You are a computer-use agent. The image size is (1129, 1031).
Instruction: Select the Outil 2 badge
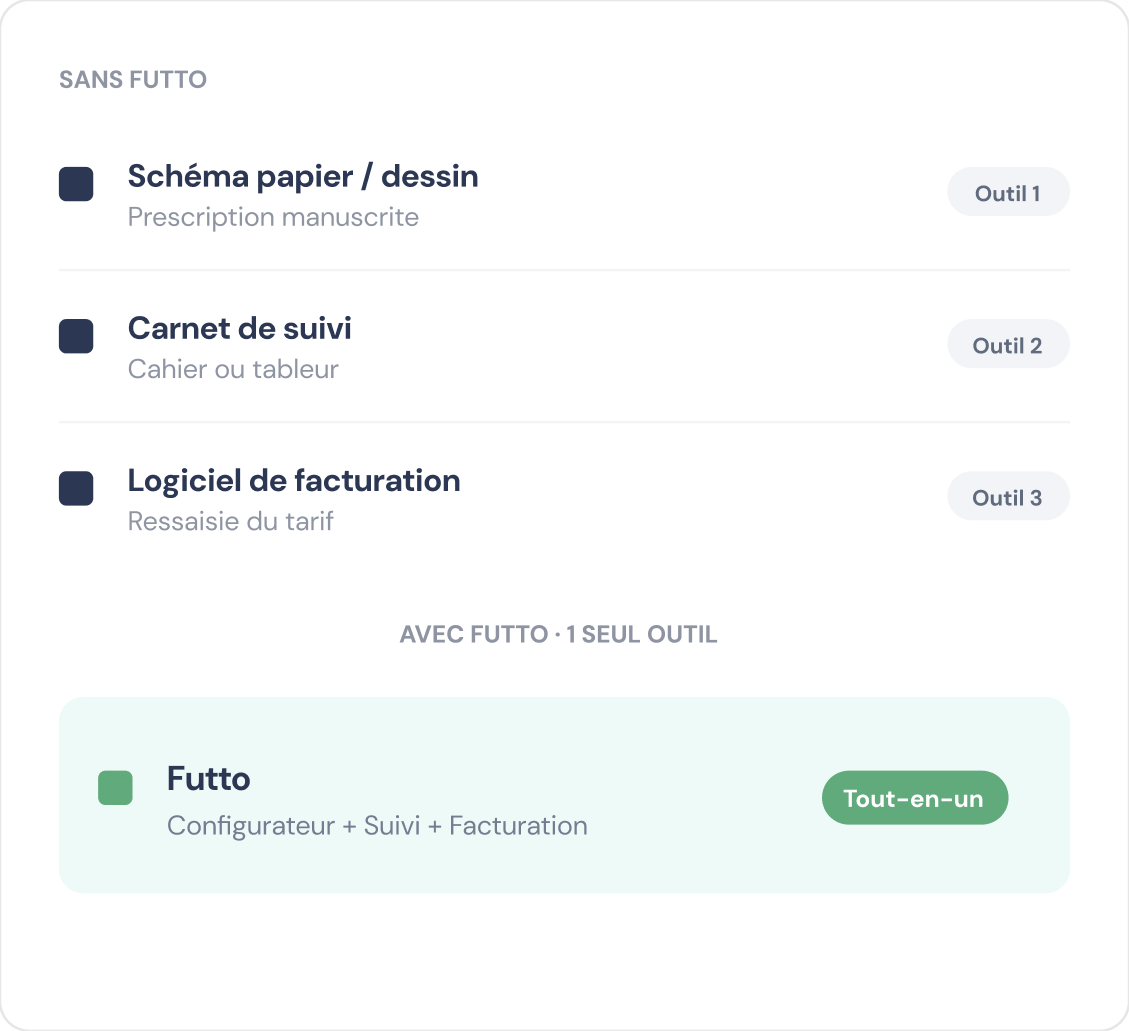pos(1008,343)
